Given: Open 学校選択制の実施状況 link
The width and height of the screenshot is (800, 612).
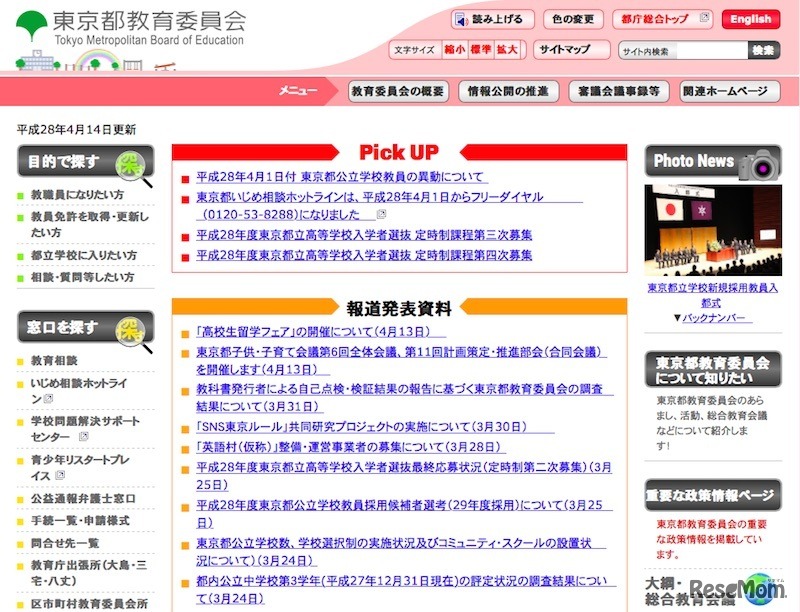Looking at the screenshot, I should point(401,552).
